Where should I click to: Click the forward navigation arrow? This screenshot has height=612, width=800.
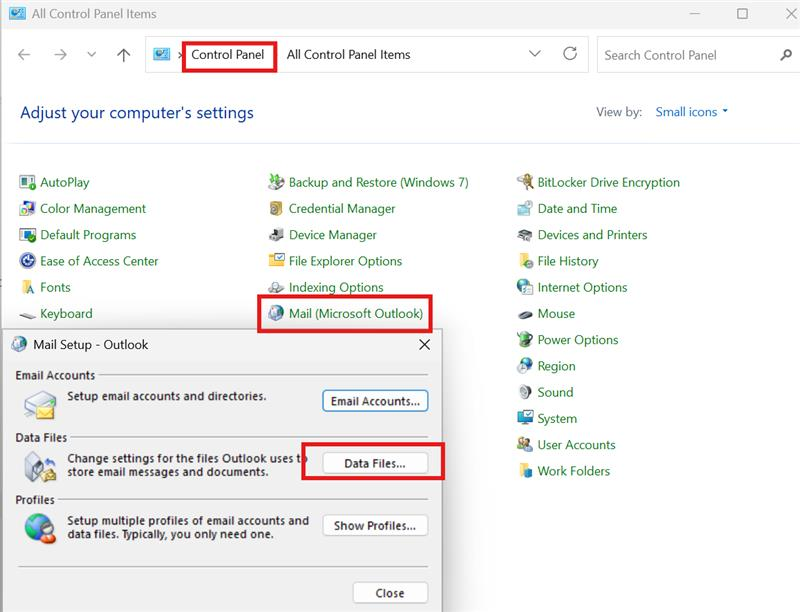pos(60,54)
